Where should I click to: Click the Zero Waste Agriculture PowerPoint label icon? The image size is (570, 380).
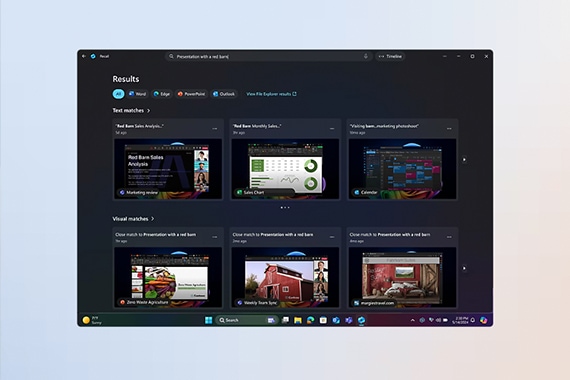(x=123, y=302)
